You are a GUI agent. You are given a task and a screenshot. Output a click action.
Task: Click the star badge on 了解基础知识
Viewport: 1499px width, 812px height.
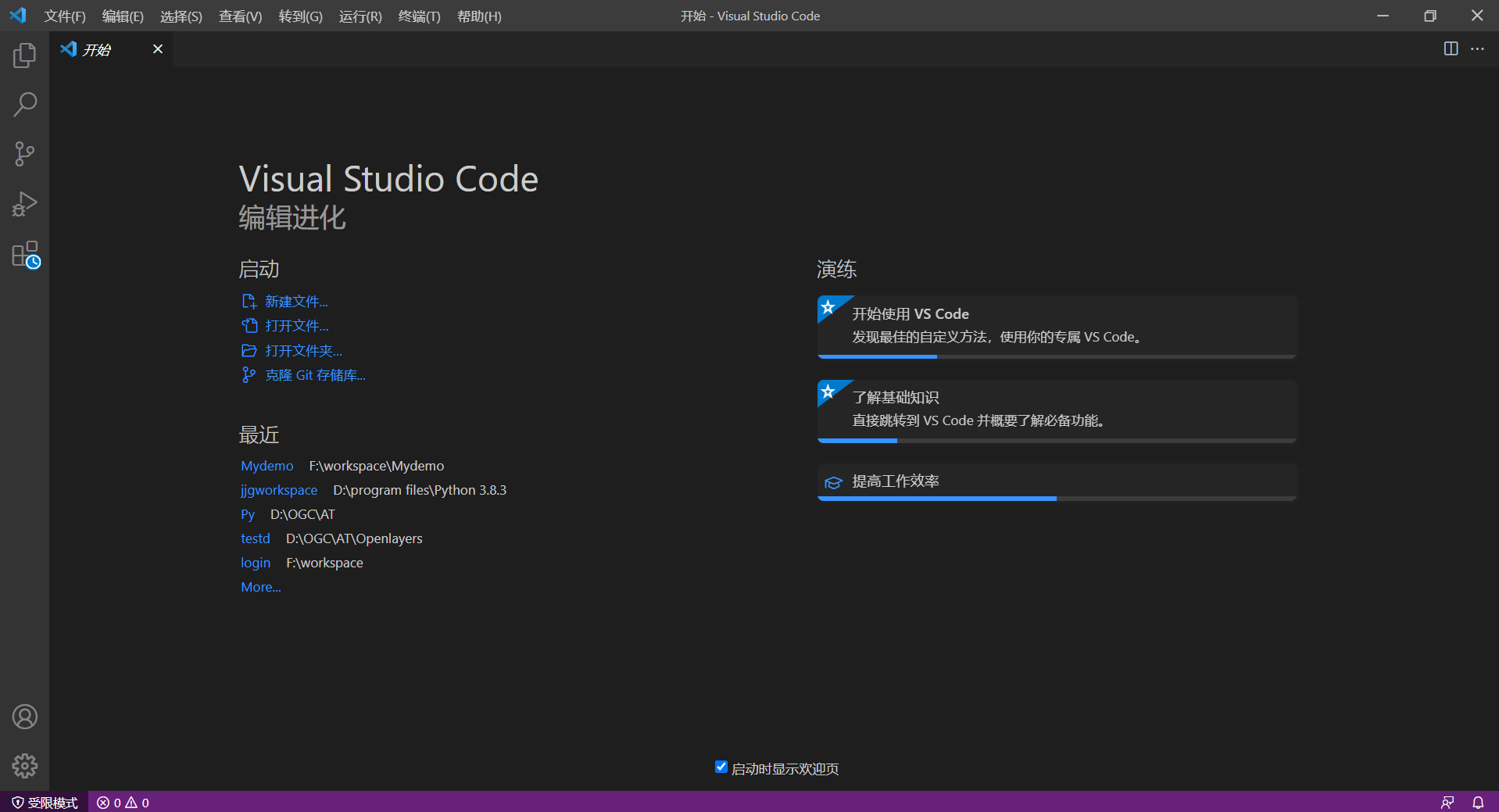(828, 391)
